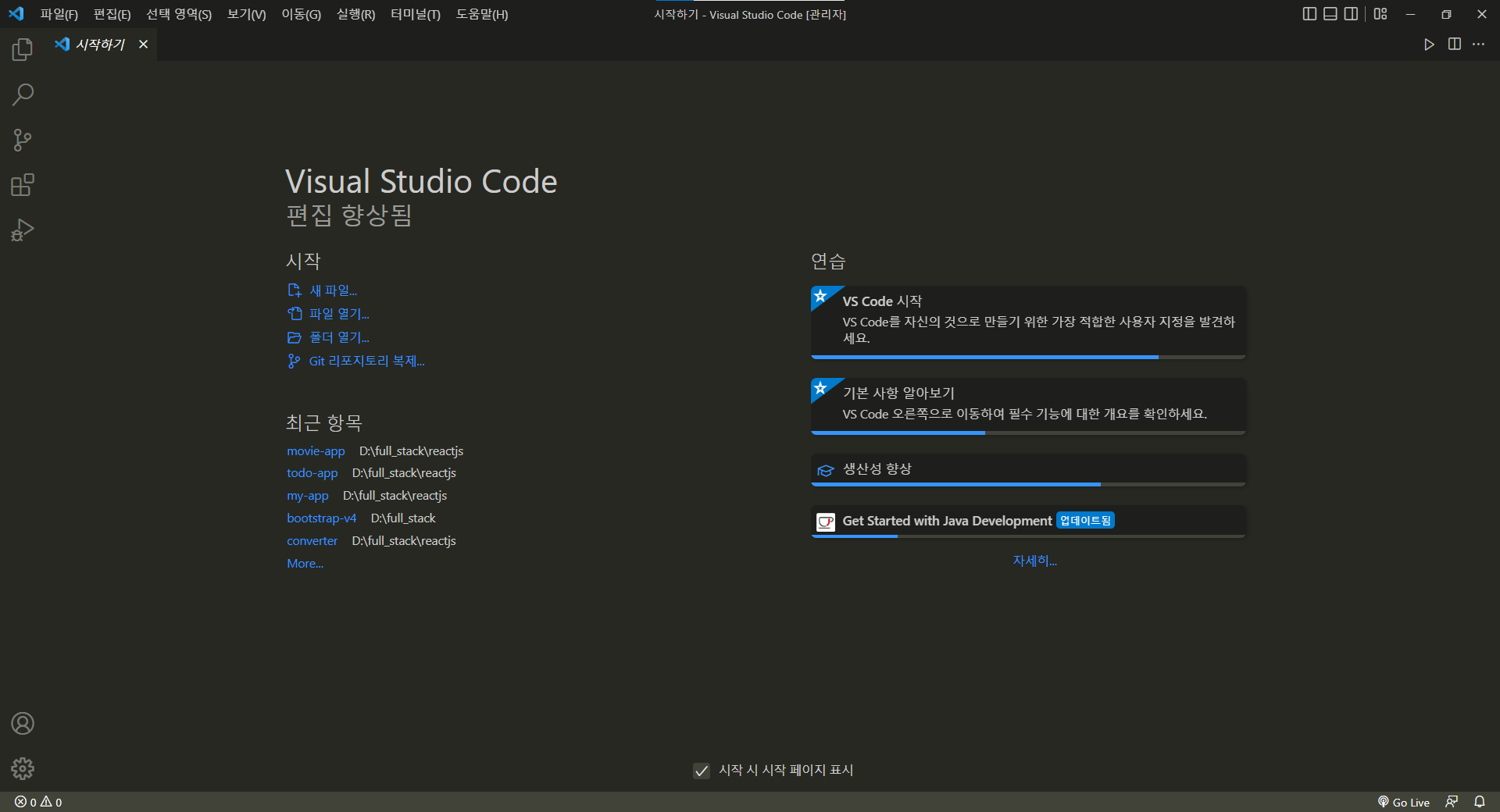Click the feedback icon in status bar
The height and width of the screenshot is (812, 1500).
point(1452,802)
